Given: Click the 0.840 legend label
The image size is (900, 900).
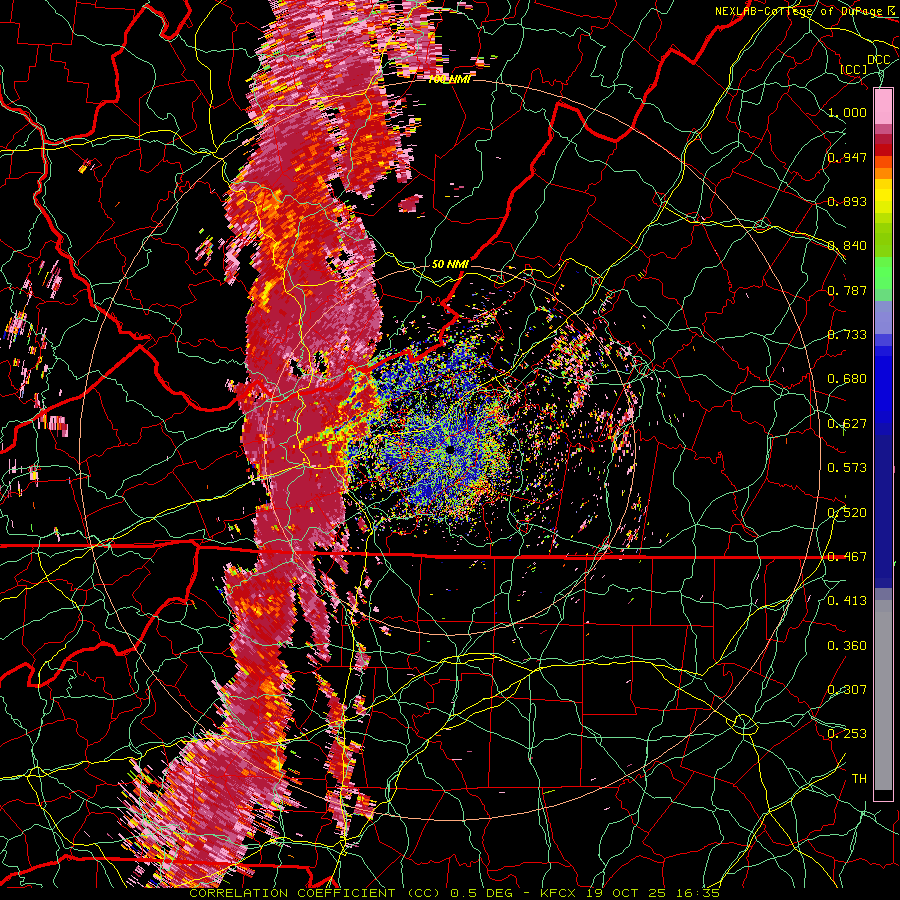Looking at the screenshot, I should pyautogui.click(x=847, y=246).
